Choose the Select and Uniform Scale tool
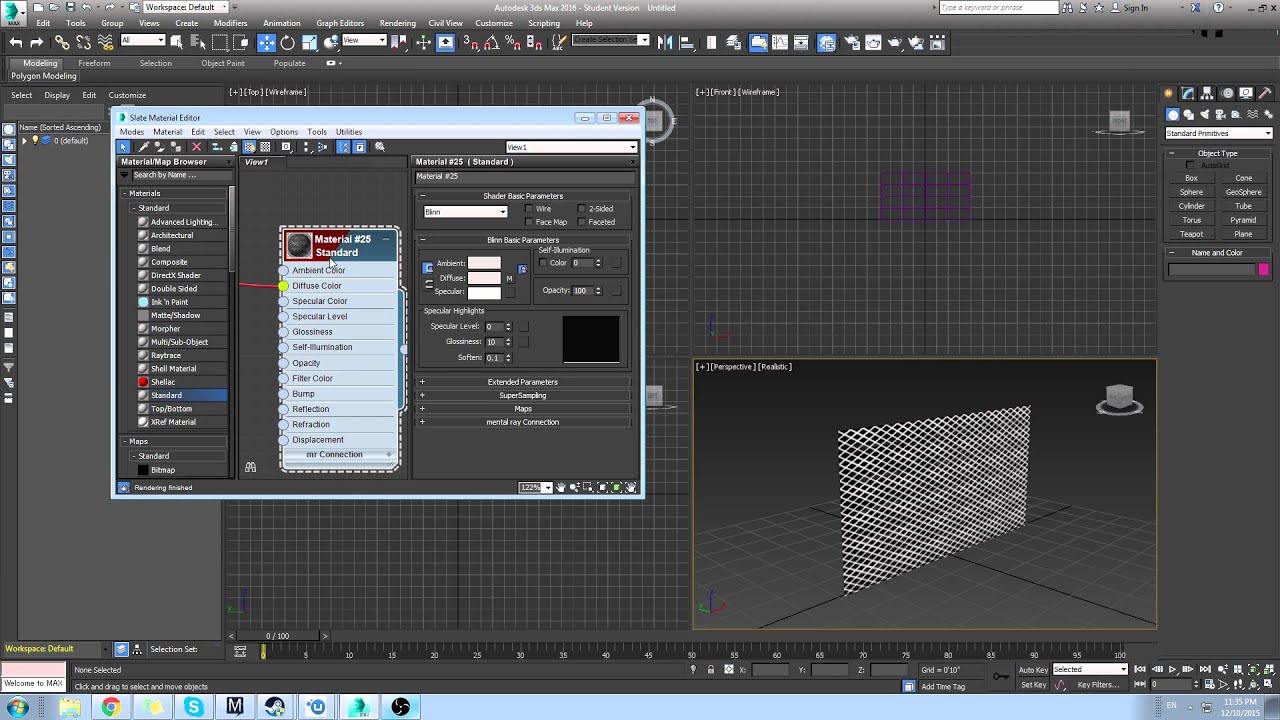 coord(309,42)
